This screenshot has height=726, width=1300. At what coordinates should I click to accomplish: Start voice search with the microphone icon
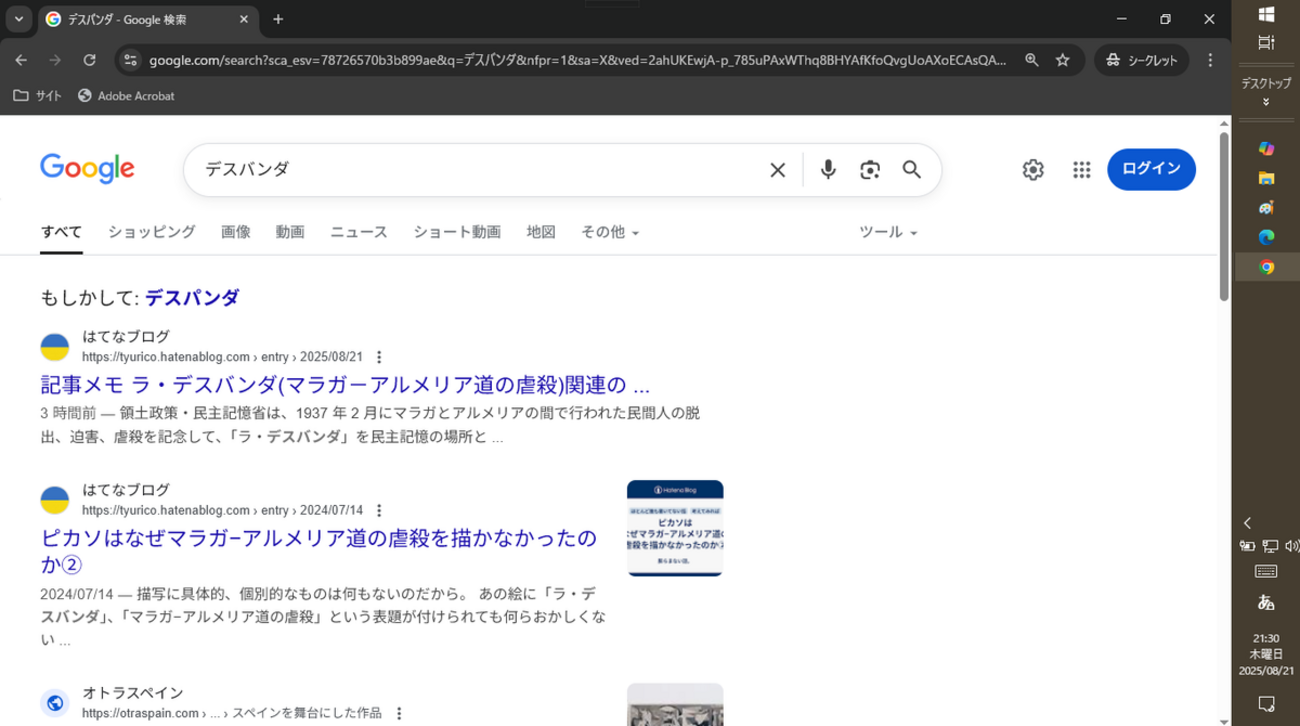pos(828,170)
